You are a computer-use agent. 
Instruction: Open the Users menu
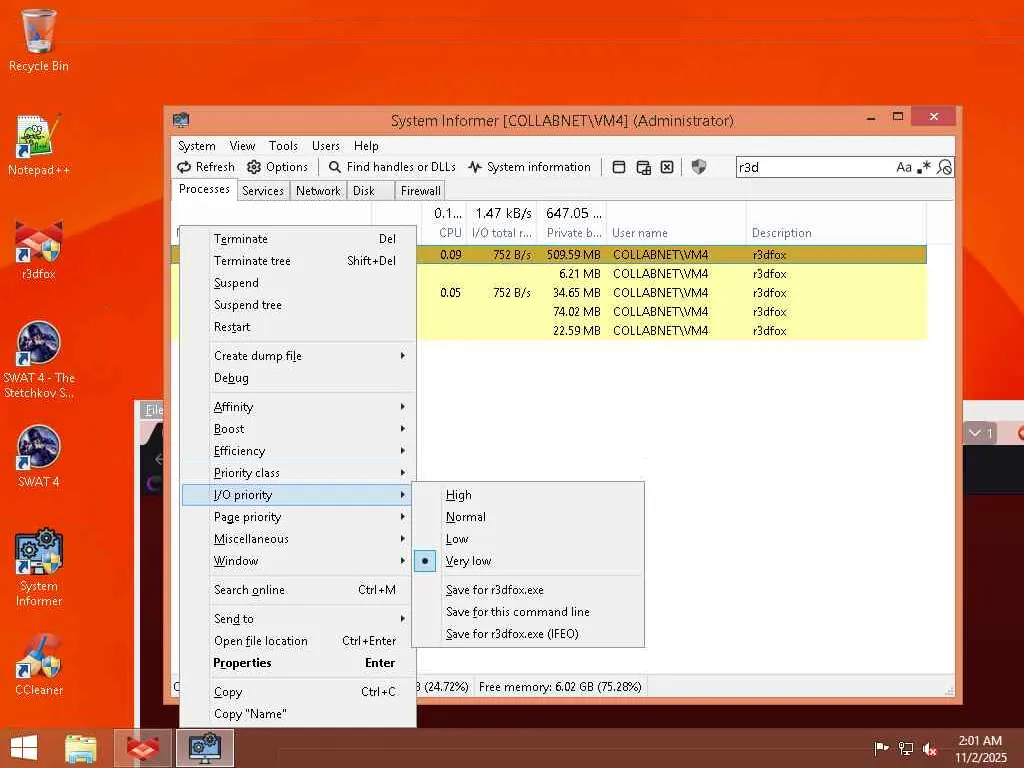click(325, 146)
